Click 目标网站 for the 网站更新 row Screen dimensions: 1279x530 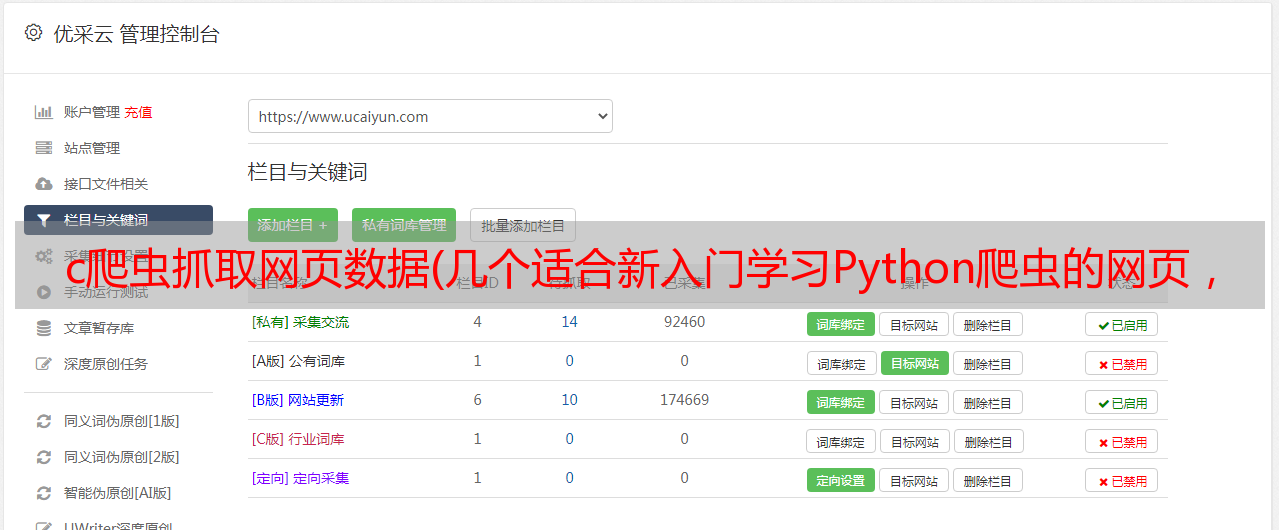(x=914, y=402)
